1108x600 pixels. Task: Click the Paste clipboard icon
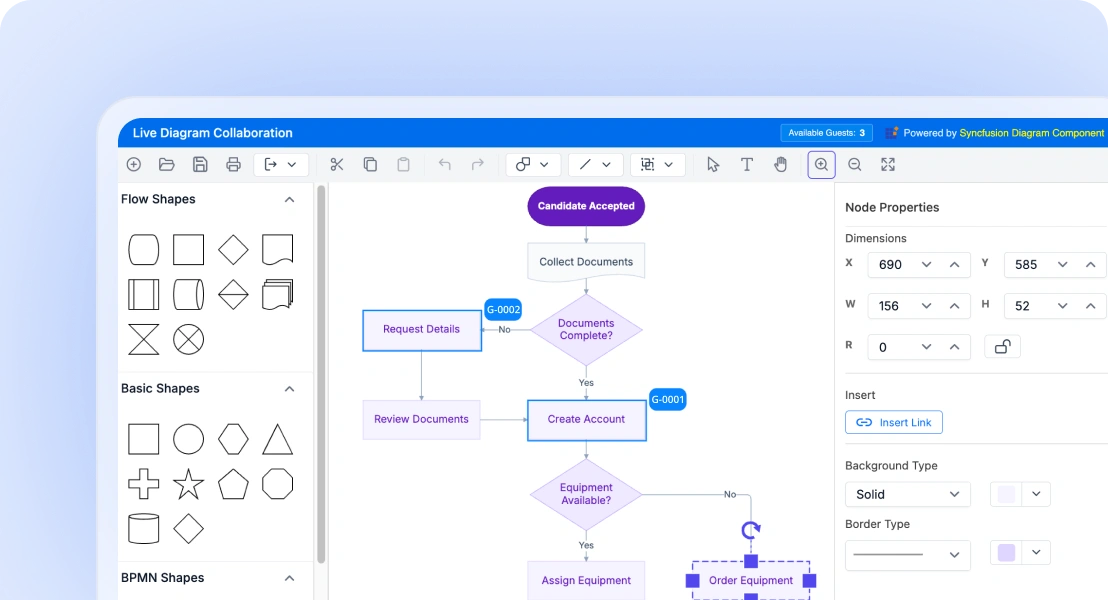pos(403,165)
